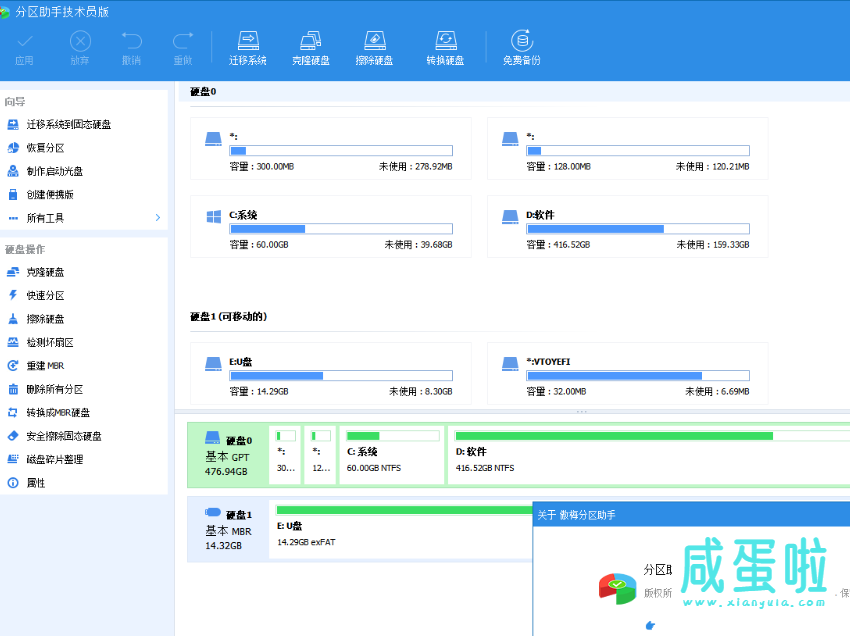
Task: Click the usage bar of C:系统 card
Action: pyautogui.click(x=341, y=229)
